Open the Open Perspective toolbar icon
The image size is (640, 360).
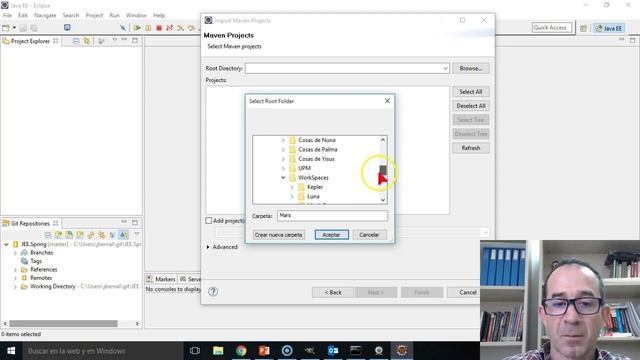tap(583, 28)
